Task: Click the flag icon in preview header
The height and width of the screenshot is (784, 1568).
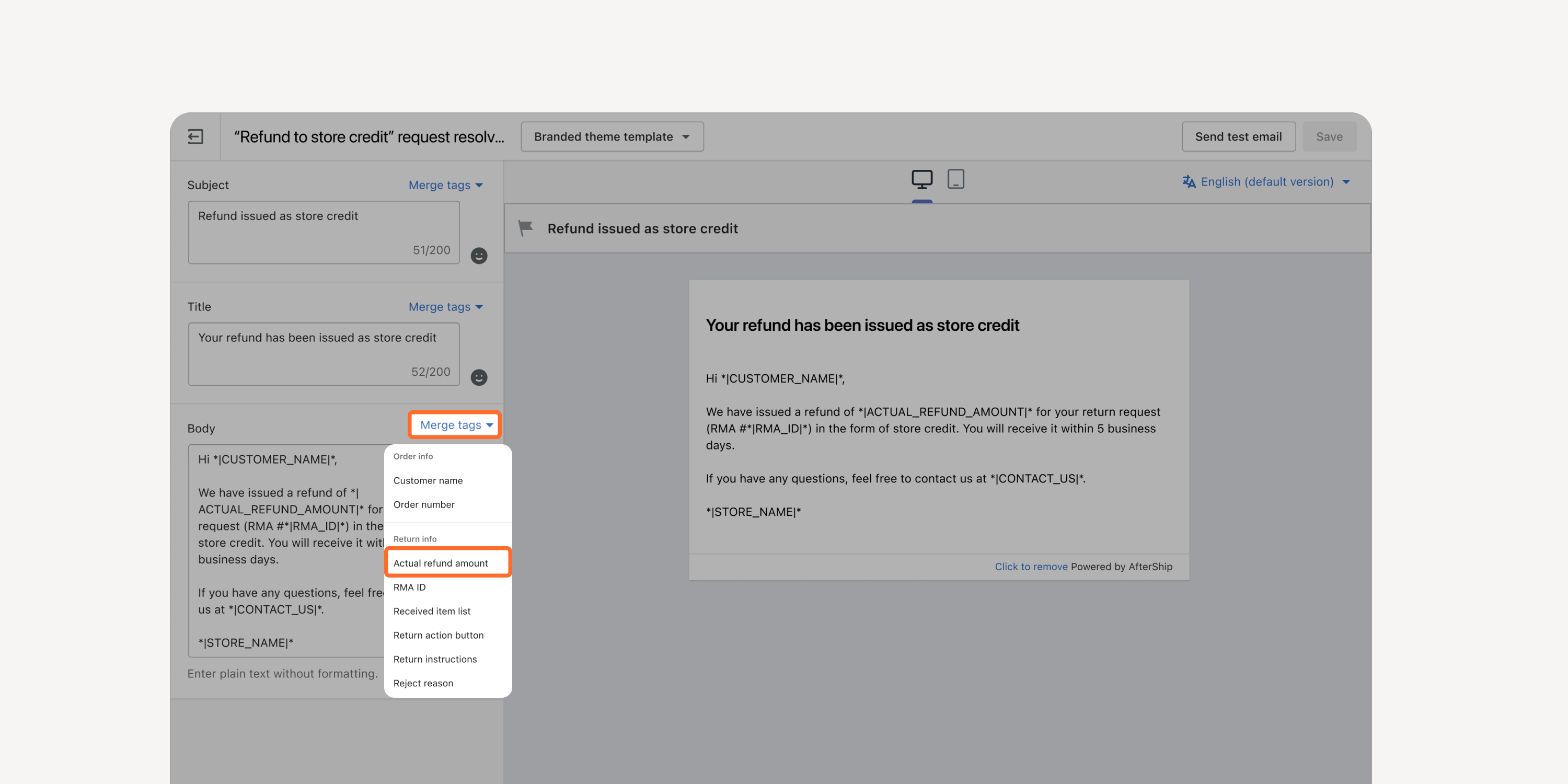Action: pyautogui.click(x=525, y=228)
